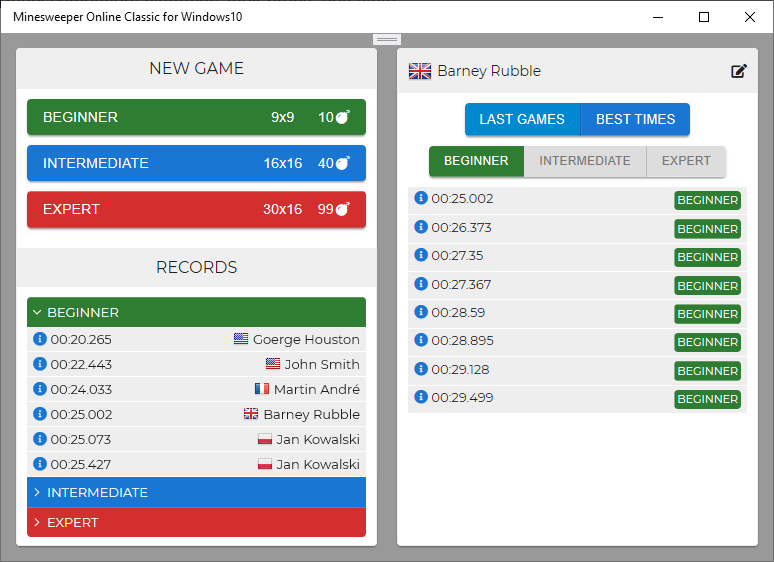The height and width of the screenshot is (562, 774).
Task: Click the name Martin André
Action: pos(316,389)
